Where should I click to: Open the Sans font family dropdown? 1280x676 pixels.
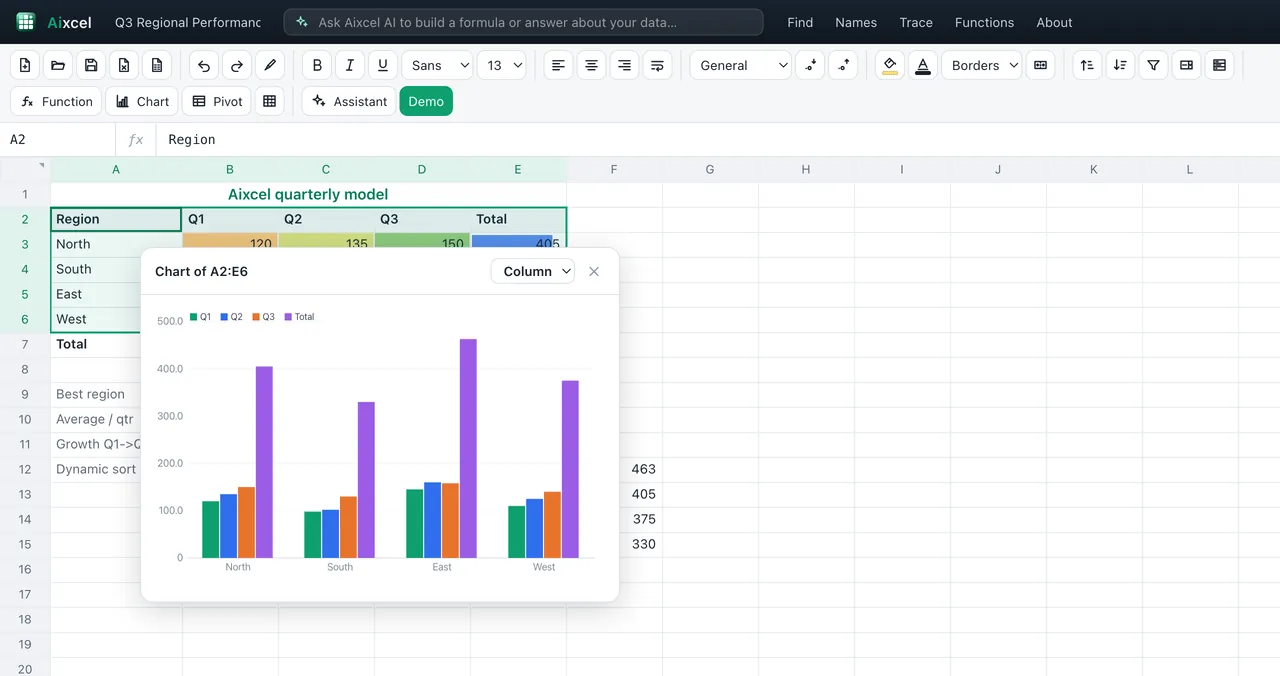click(438, 65)
